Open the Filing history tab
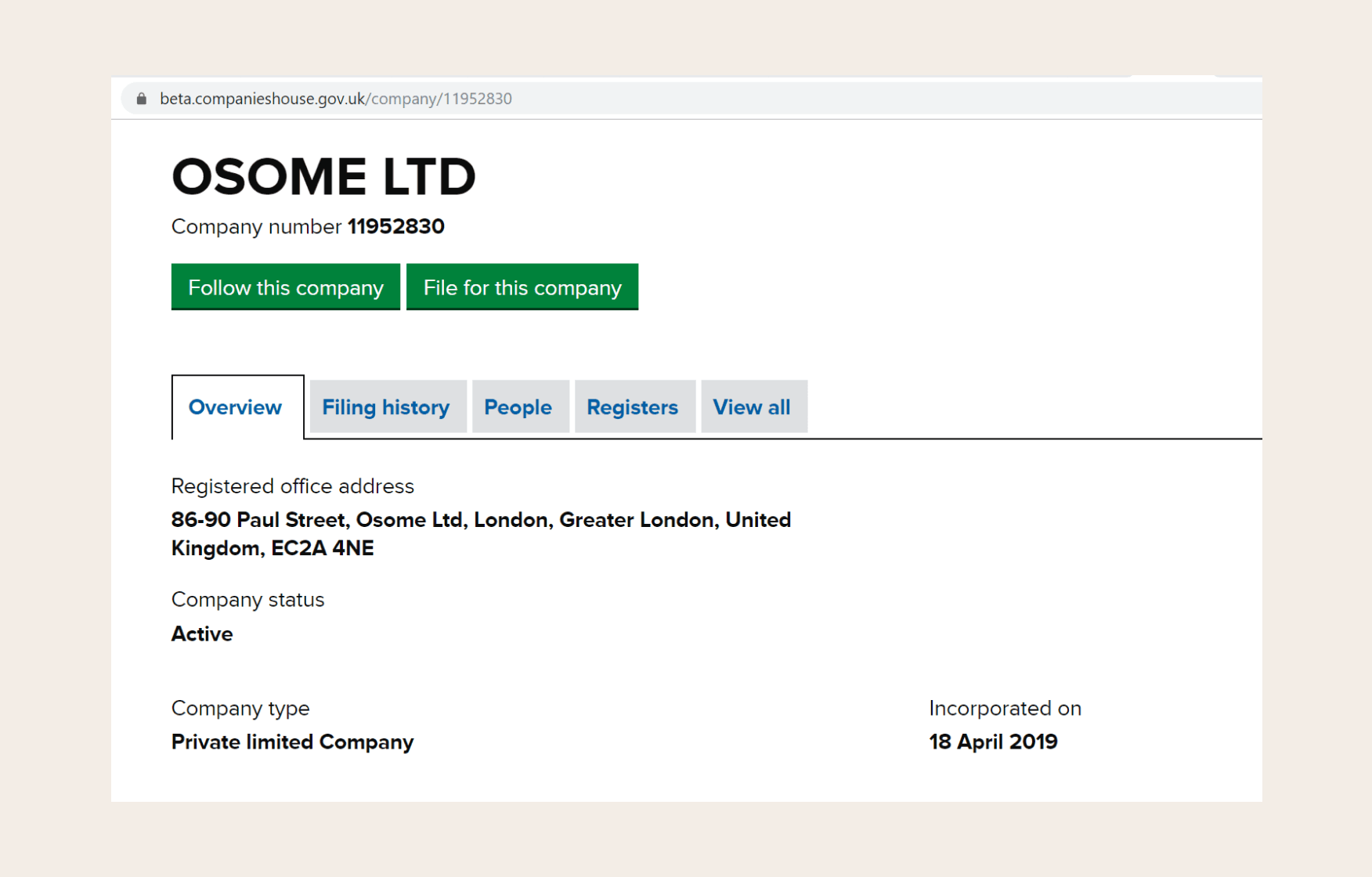The width and height of the screenshot is (1372, 877). (386, 407)
